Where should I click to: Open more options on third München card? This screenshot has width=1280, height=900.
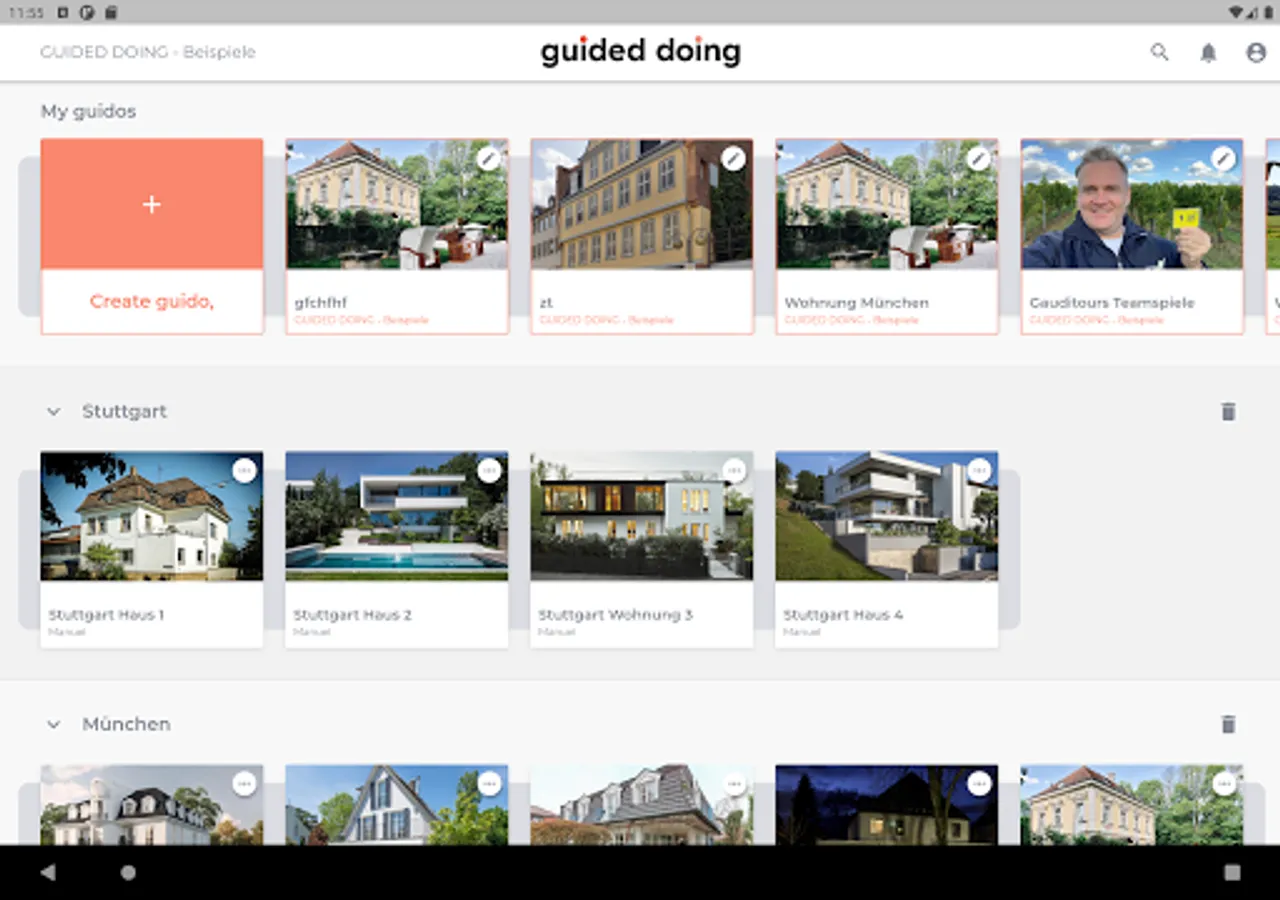pos(734,783)
